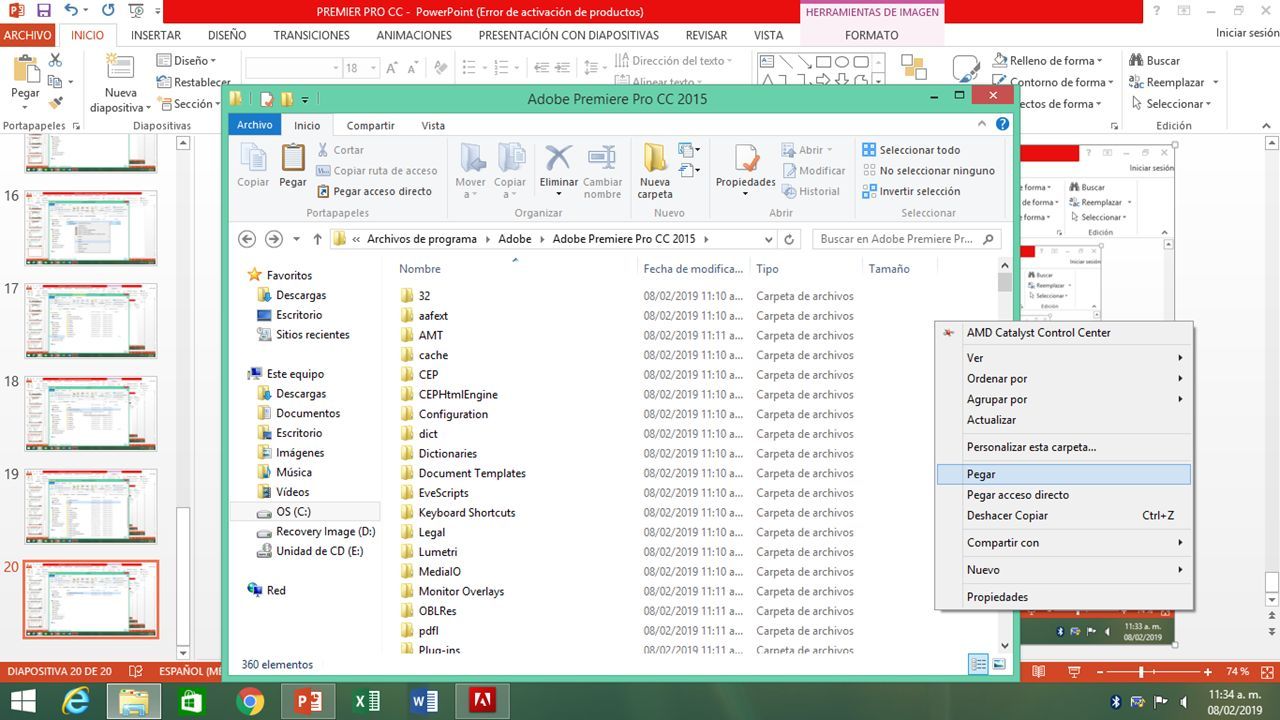Click Cambiar nombre in the Explorer ribbon

[x=602, y=172]
